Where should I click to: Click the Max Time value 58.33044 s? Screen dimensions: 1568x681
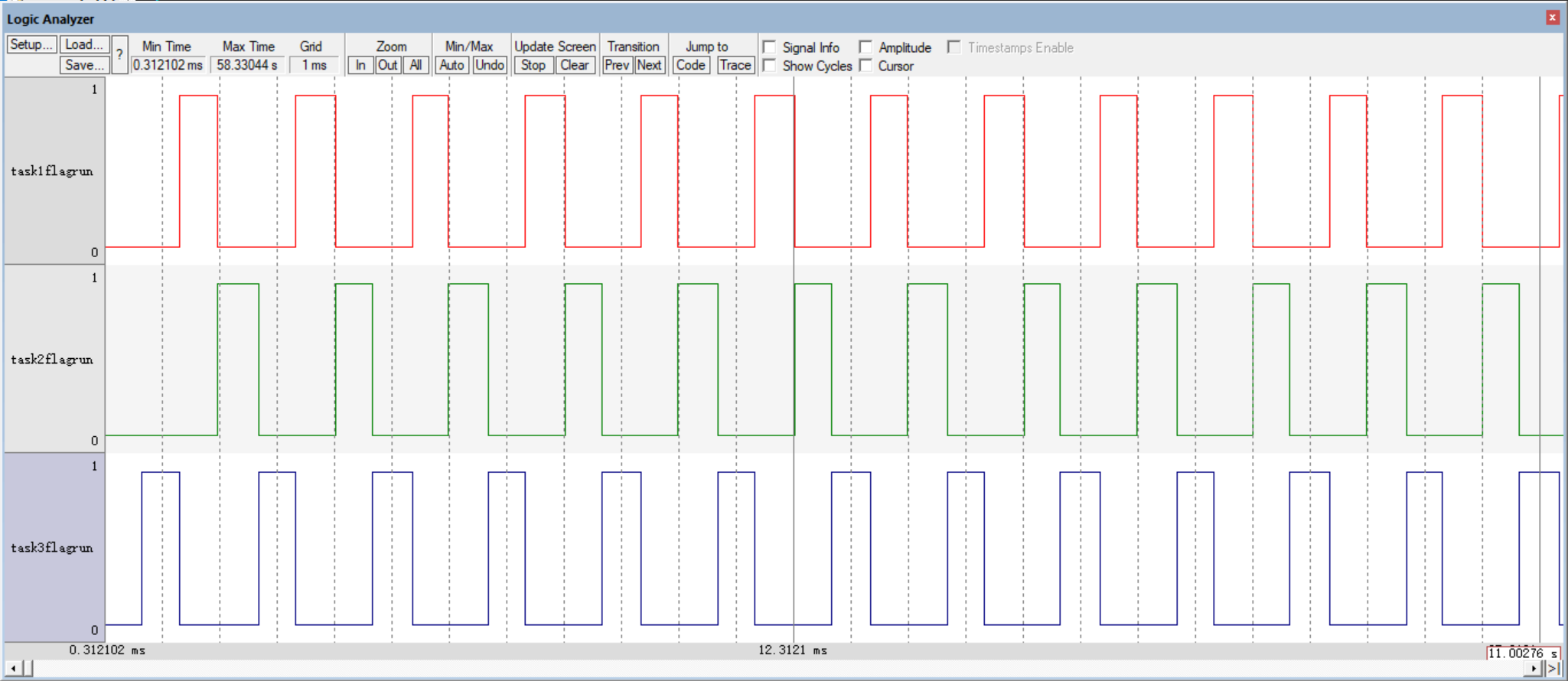pyautogui.click(x=247, y=65)
